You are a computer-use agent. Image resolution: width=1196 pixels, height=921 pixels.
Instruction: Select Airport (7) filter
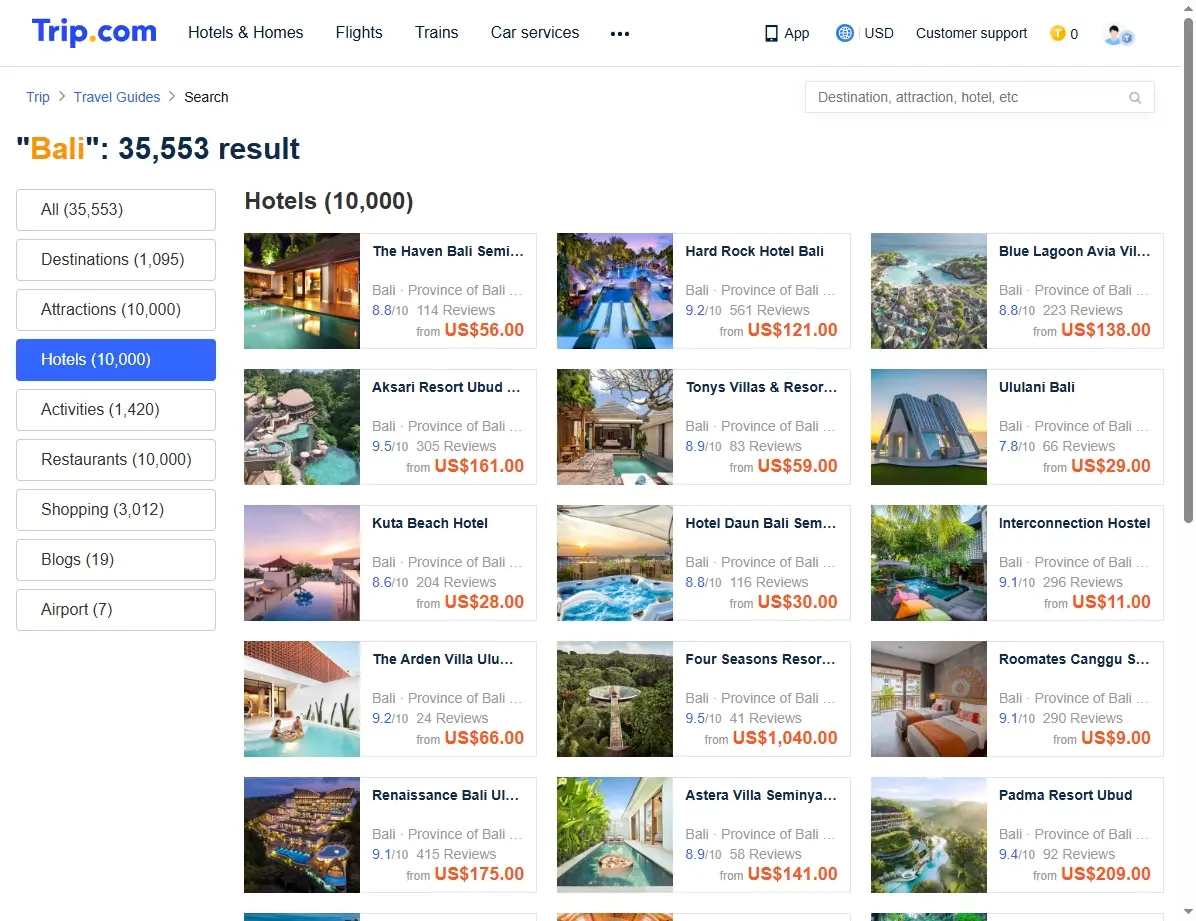click(116, 610)
